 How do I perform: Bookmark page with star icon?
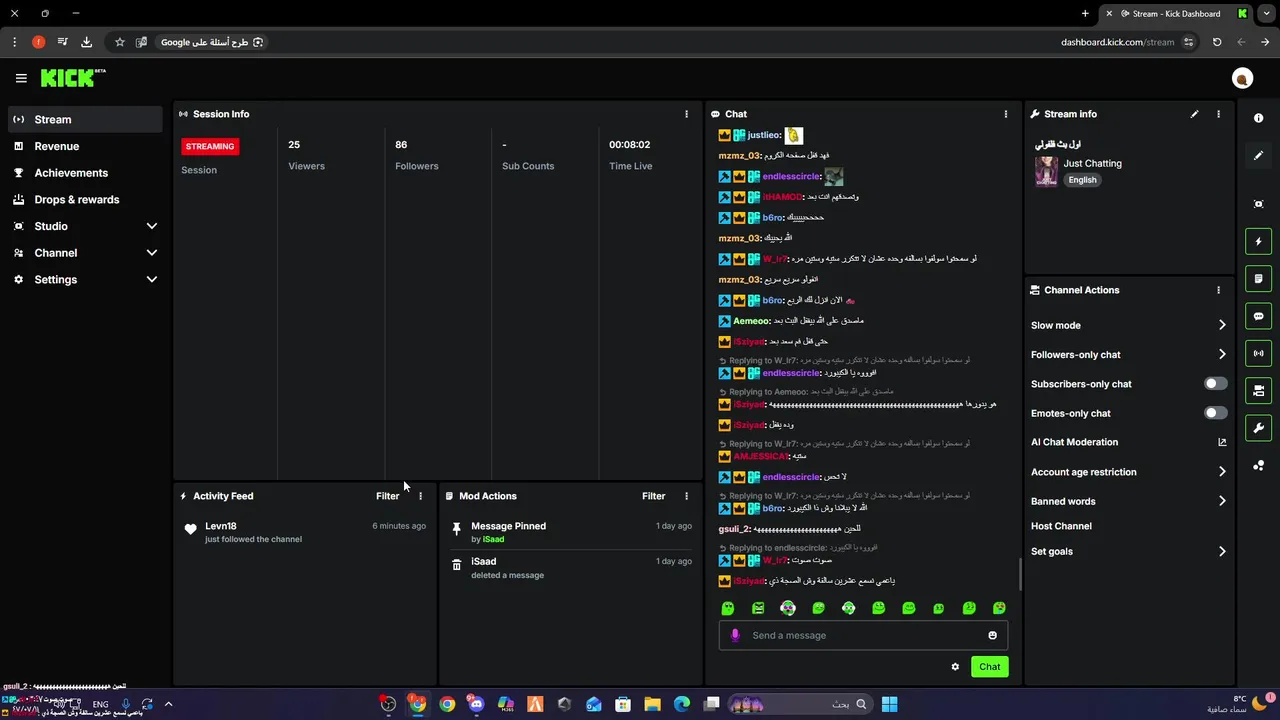[120, 42]
